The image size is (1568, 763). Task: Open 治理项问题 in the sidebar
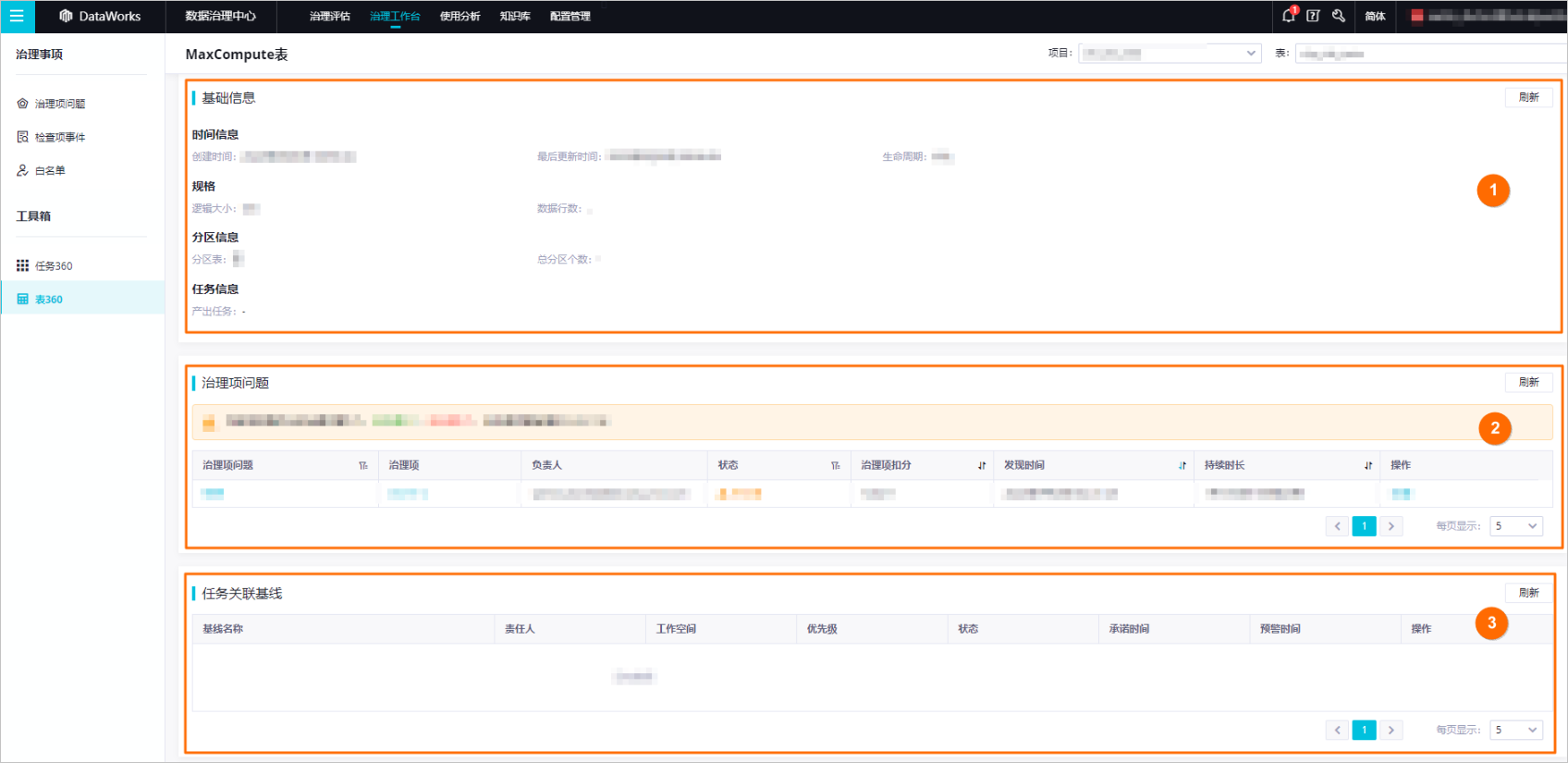tap(60, 104)
